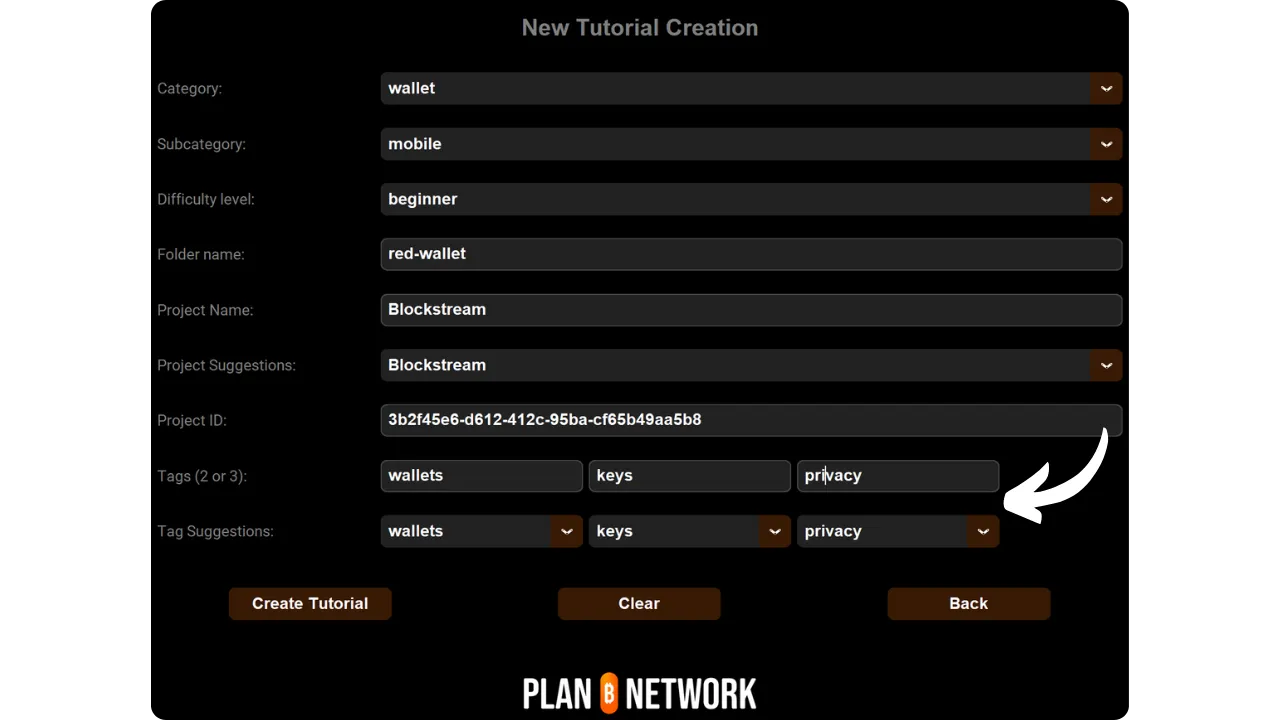
Task: Open the Difficulty level dropdown showing beginner
Action: [750, 199]
